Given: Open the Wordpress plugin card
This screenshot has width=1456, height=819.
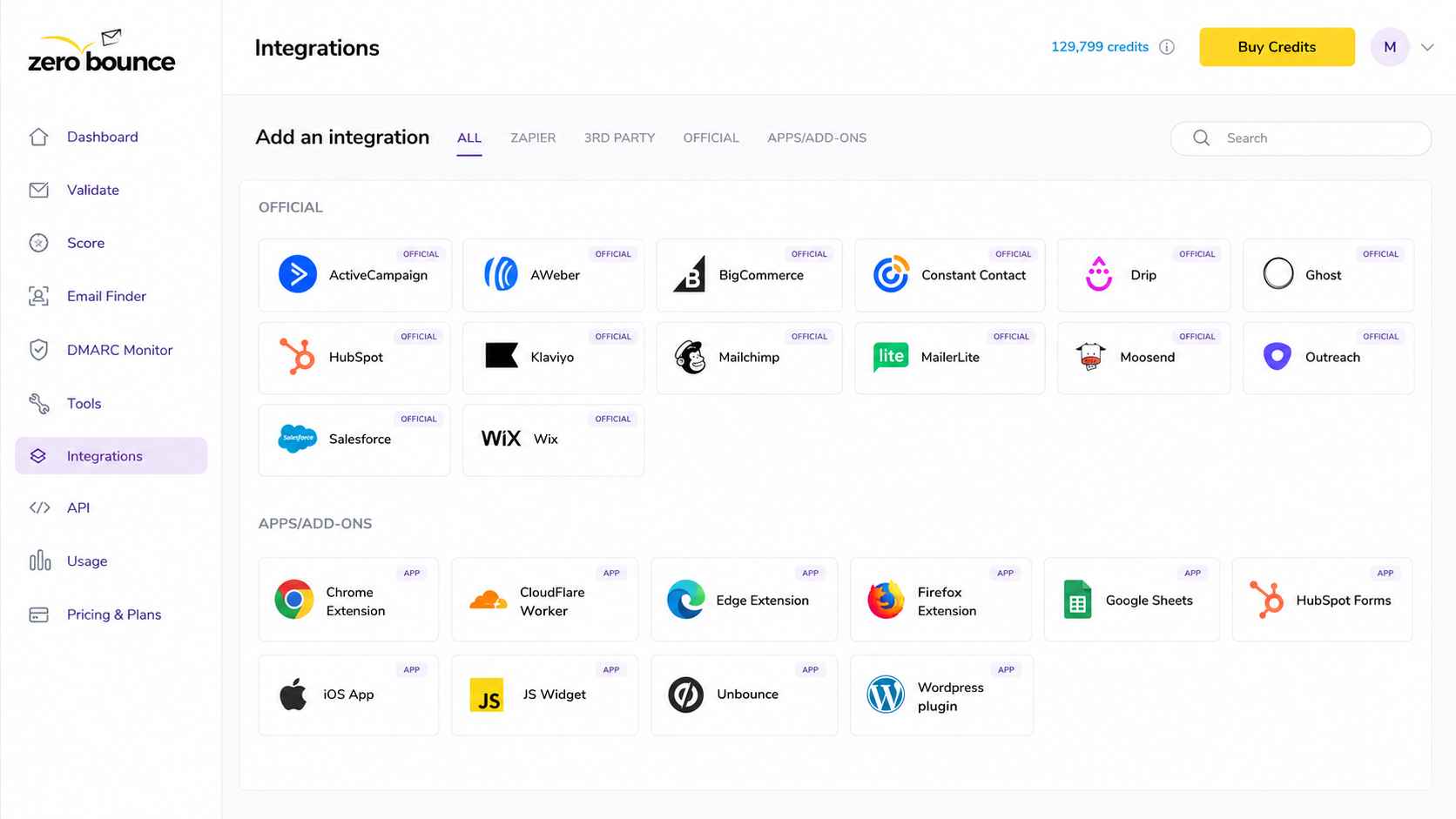Looking at the screenshot, I should 941,695.
